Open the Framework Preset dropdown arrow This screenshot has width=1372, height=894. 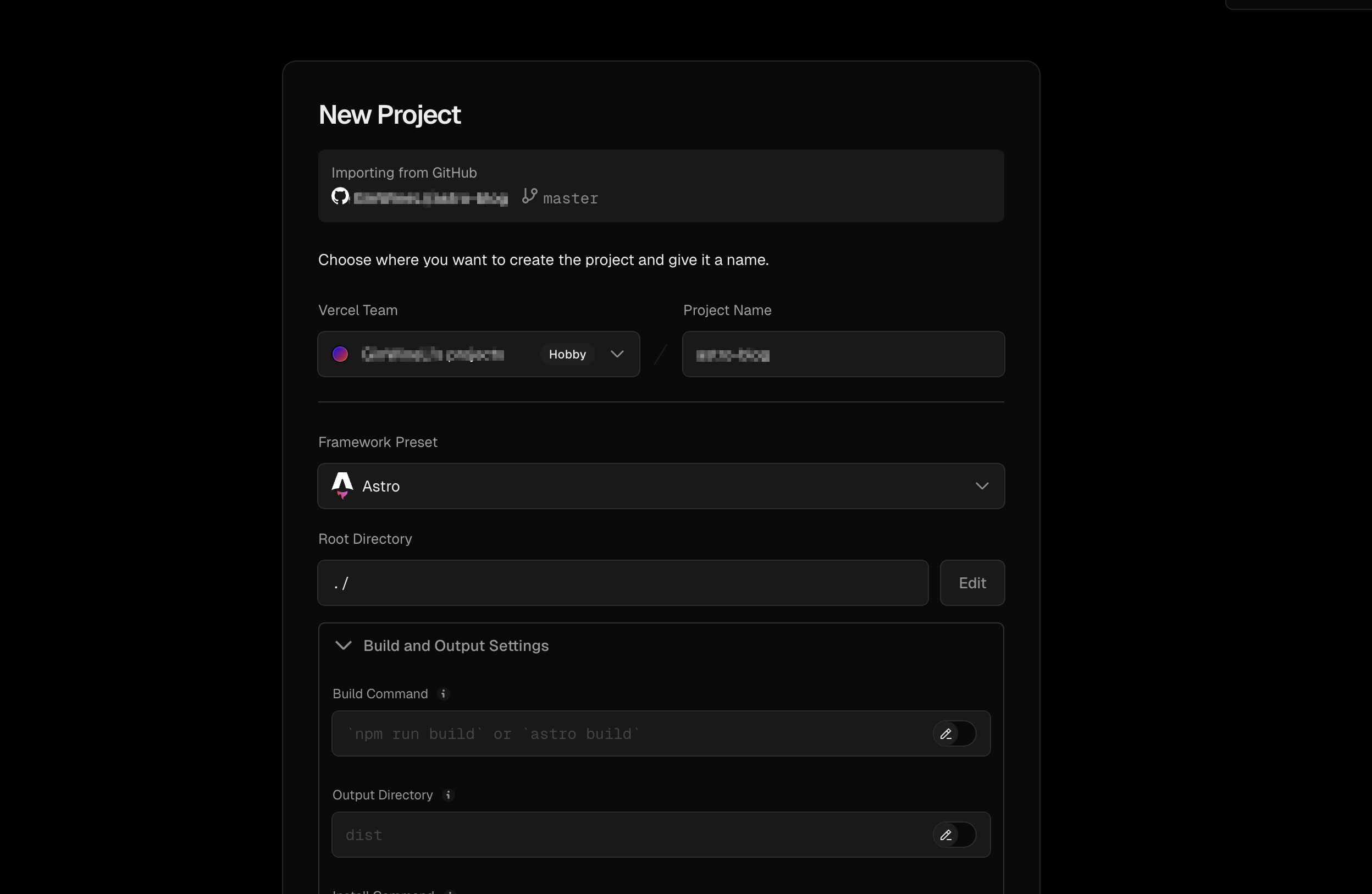tap(982, 486)
